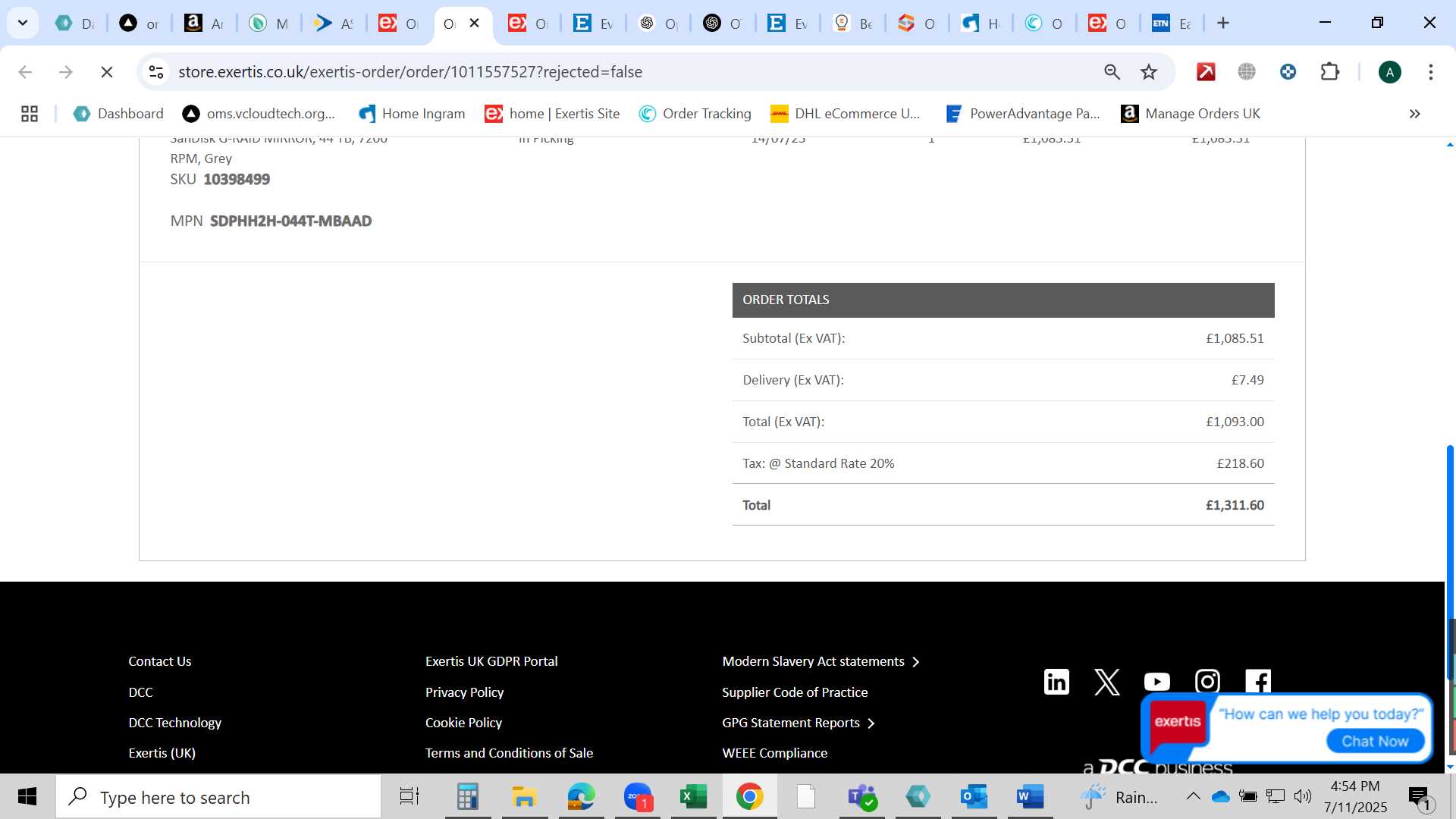Open the home | Exertis Site bookmark
This screenshot has width=1456, height=819.
(x=552, y=114)
